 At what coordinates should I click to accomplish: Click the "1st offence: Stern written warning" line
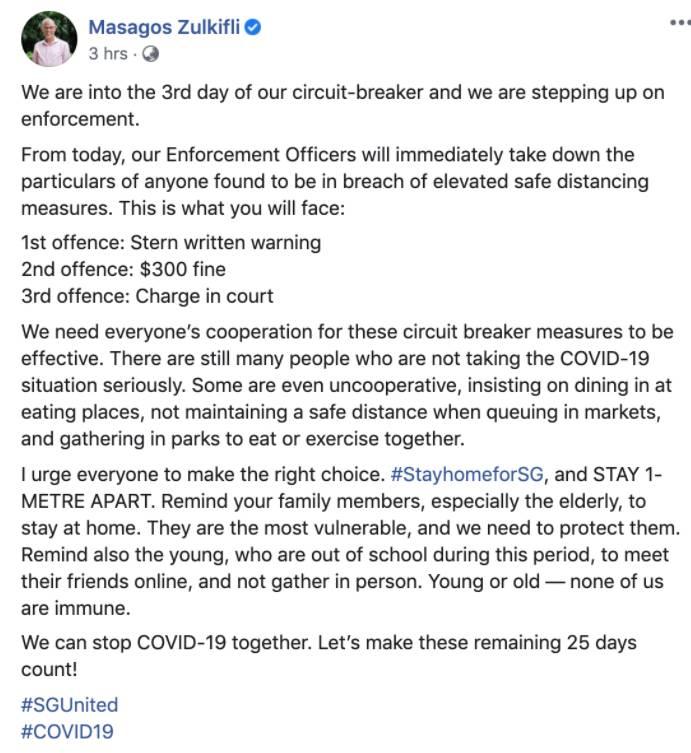pos(171,244)
